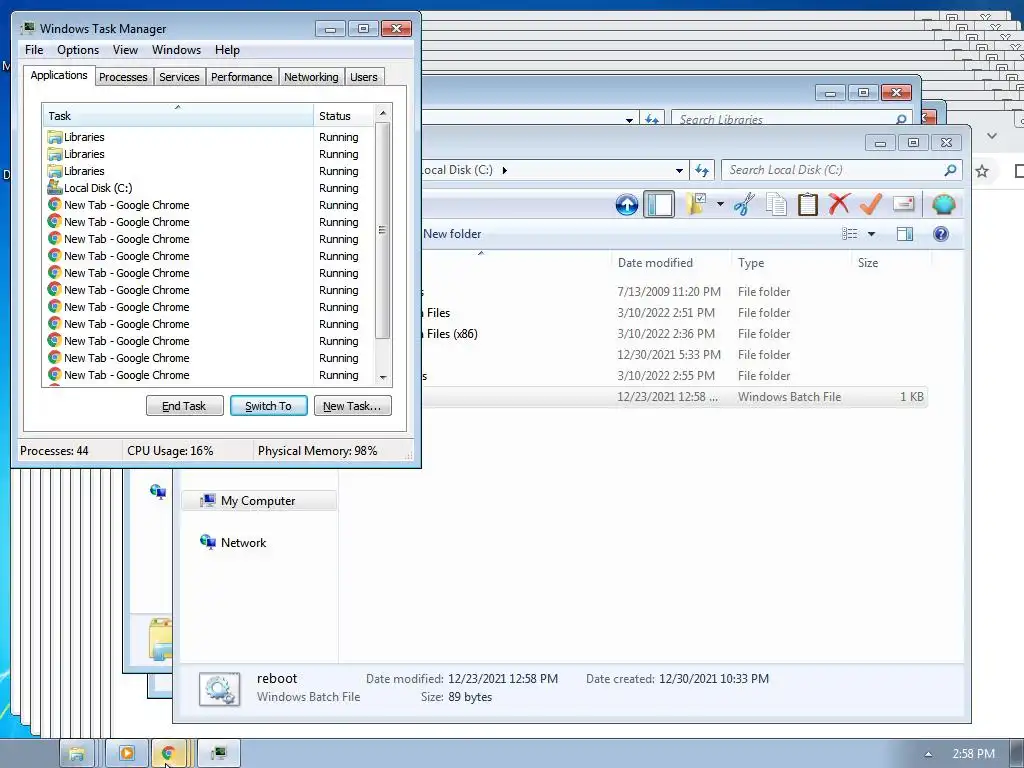Toggle the navigation pane toolbar button
This screenshot has width=1024, height=768.
click(659, 204)
